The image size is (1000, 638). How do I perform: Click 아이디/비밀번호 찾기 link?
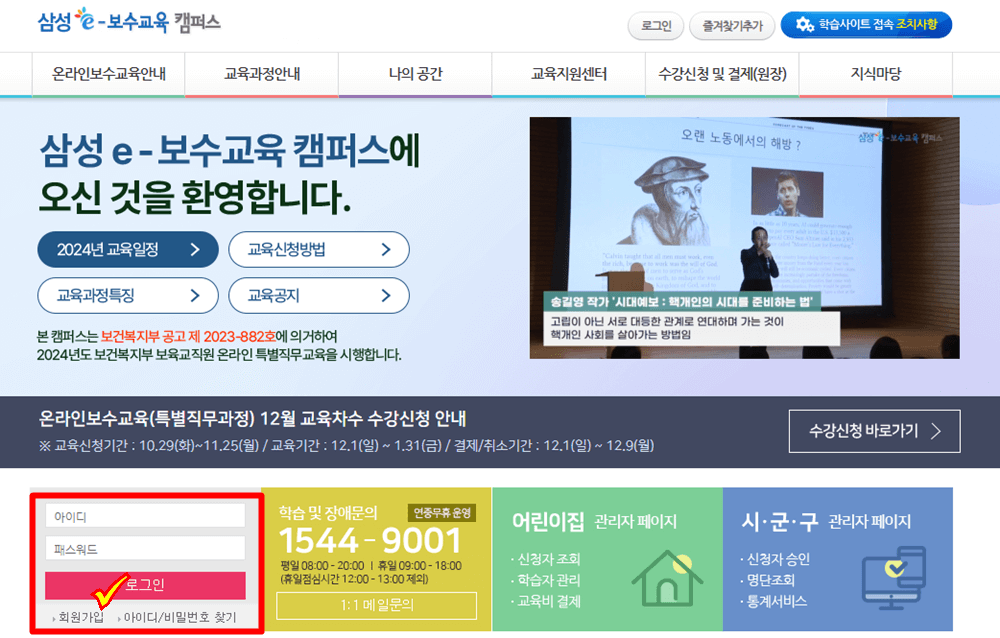click(x=179, y=617)
